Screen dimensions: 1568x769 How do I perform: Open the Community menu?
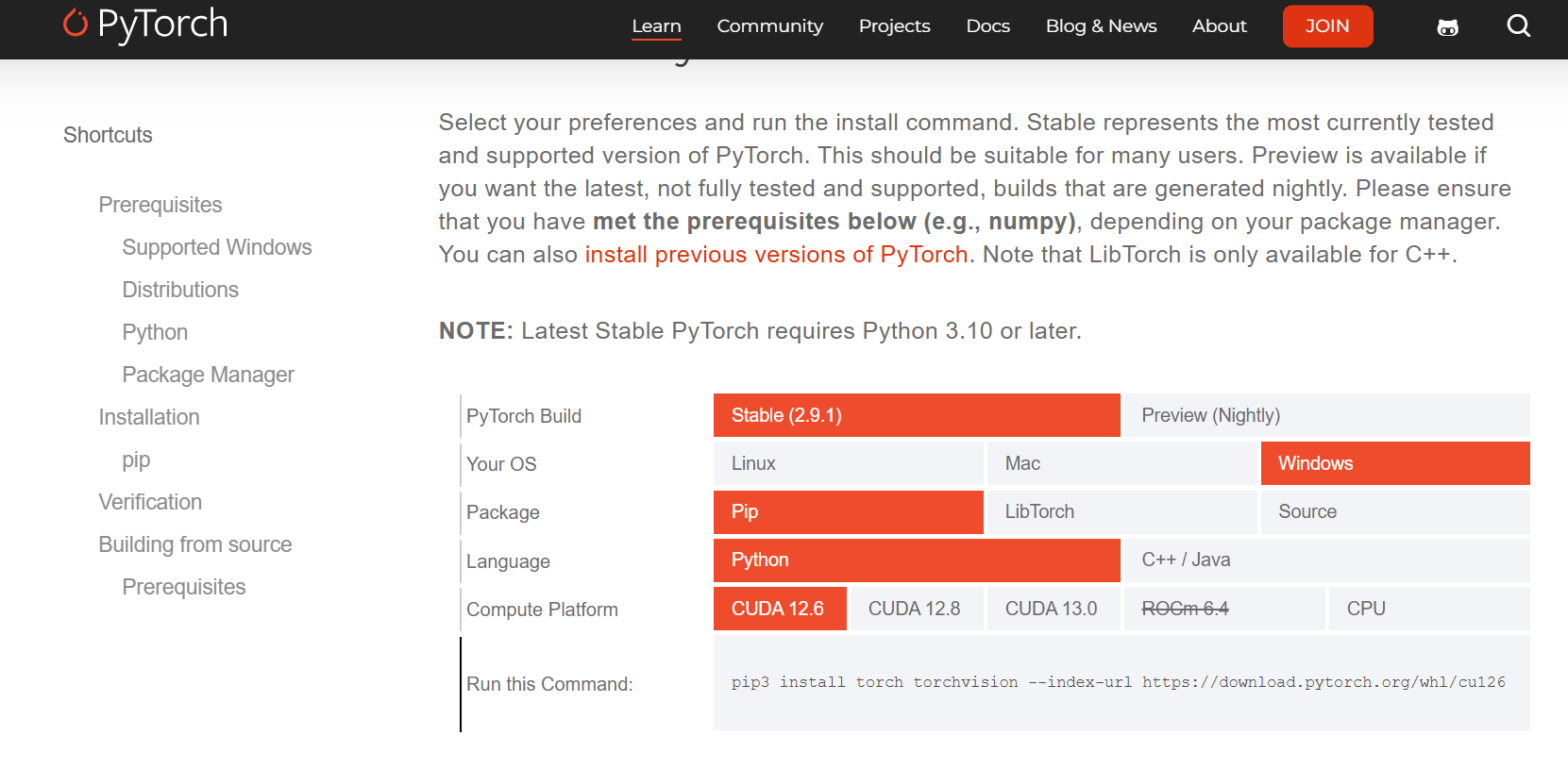(769, 26)
